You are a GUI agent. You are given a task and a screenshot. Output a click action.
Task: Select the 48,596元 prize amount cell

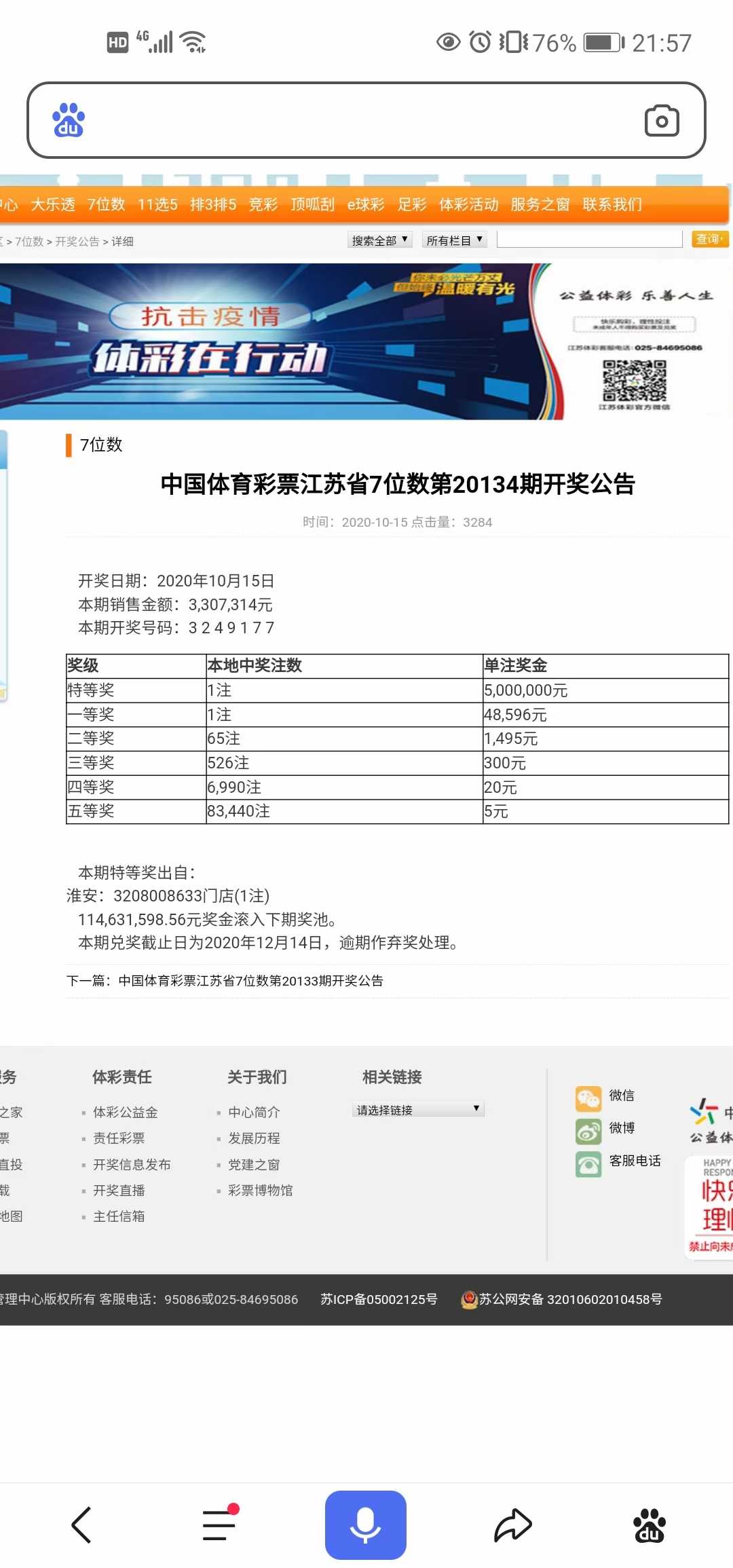pyautogui.click(x=605, y=715)
